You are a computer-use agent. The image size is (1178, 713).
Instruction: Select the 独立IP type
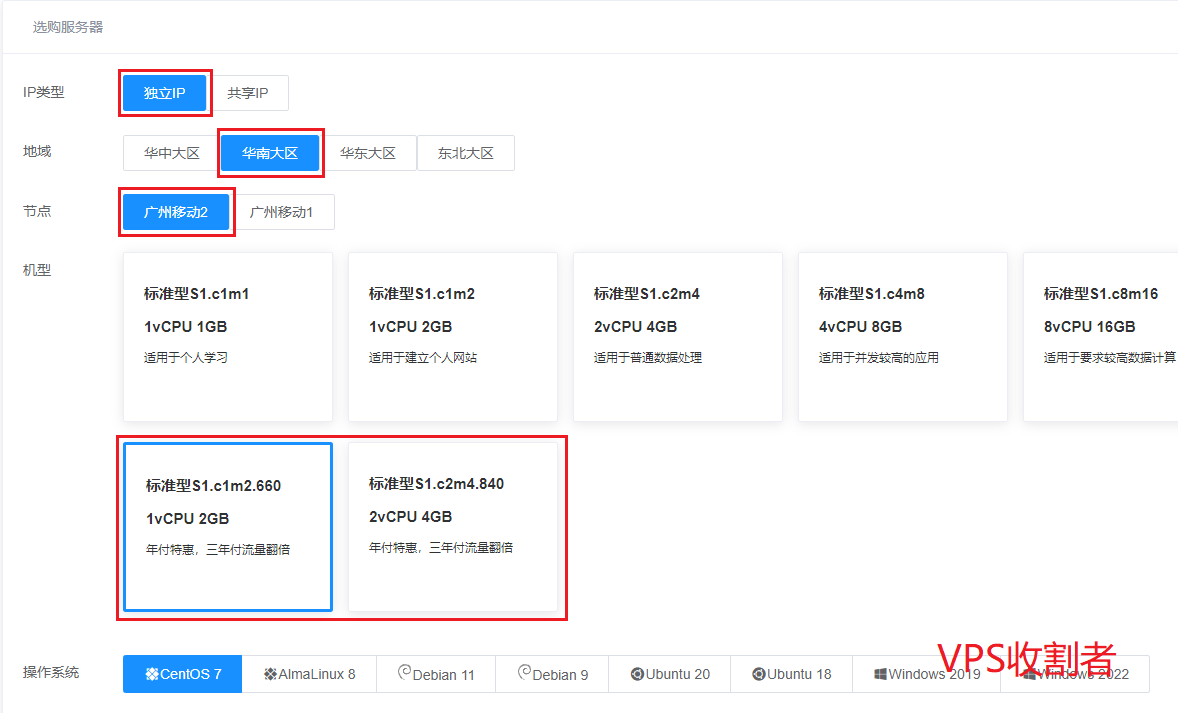pos(165,93)
